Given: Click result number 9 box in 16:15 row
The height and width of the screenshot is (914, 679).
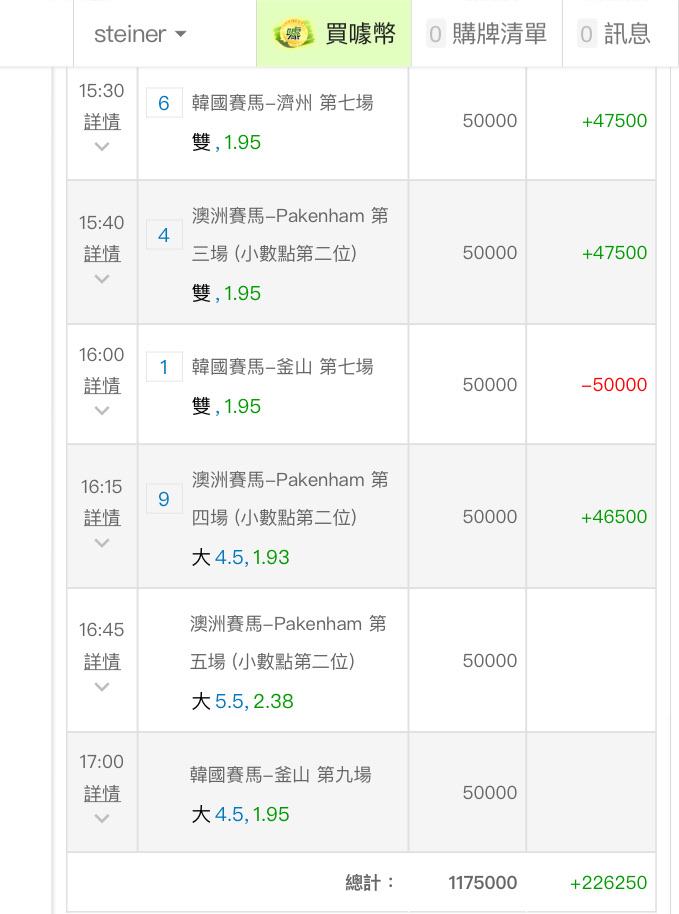Looking at the screenshot, I should pyautogui.click(x=164, y=498).
